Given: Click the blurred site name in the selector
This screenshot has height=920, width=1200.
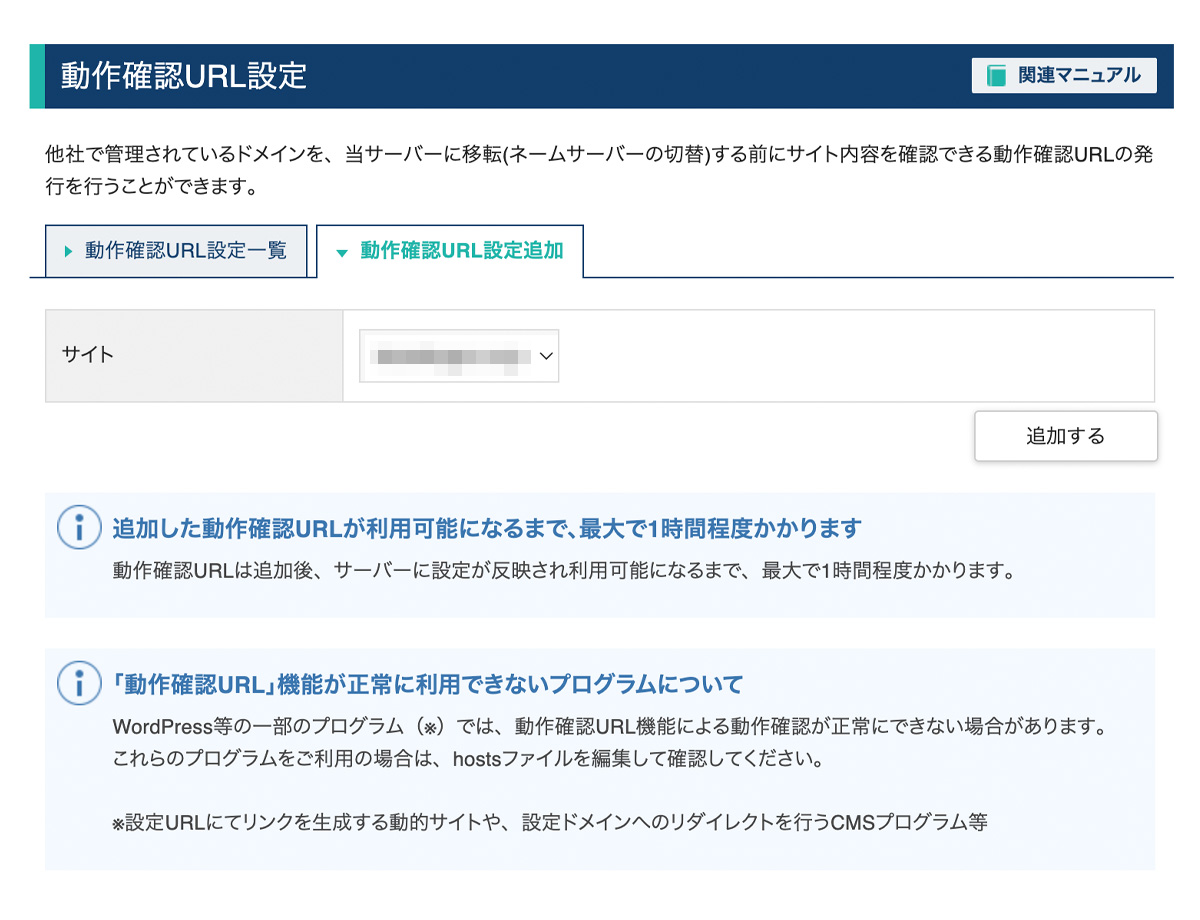Looking at the screenshot, I should 450,355.
